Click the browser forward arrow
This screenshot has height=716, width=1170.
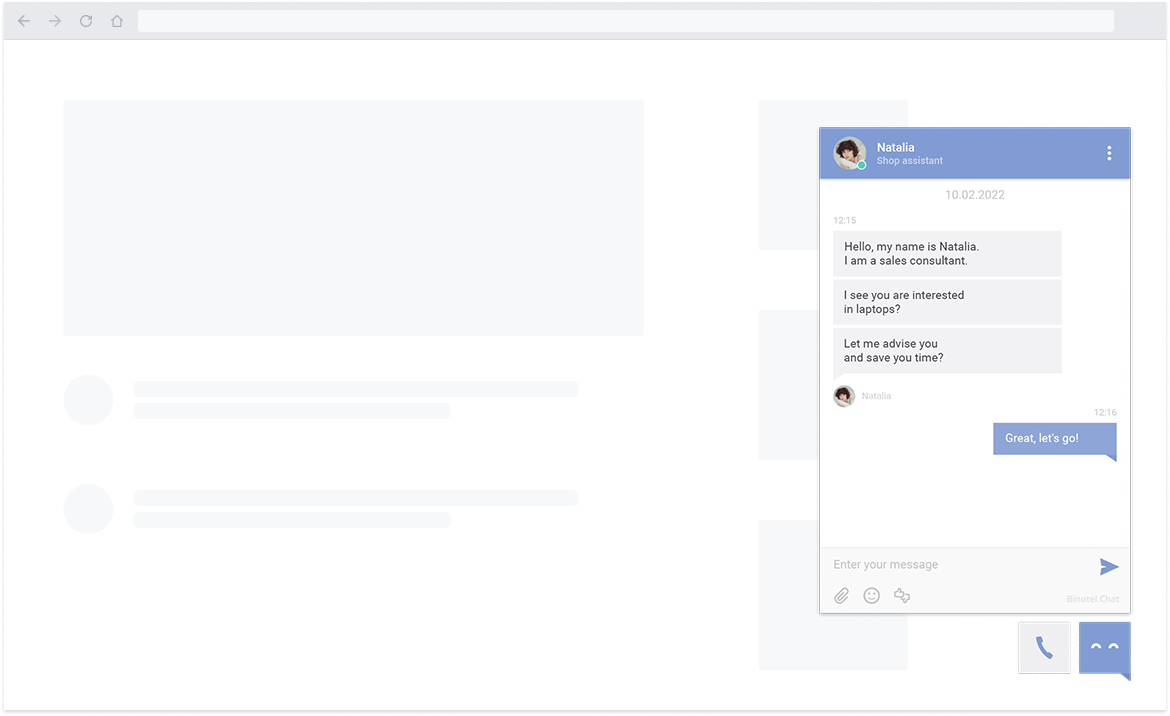[x=55, y=21]
